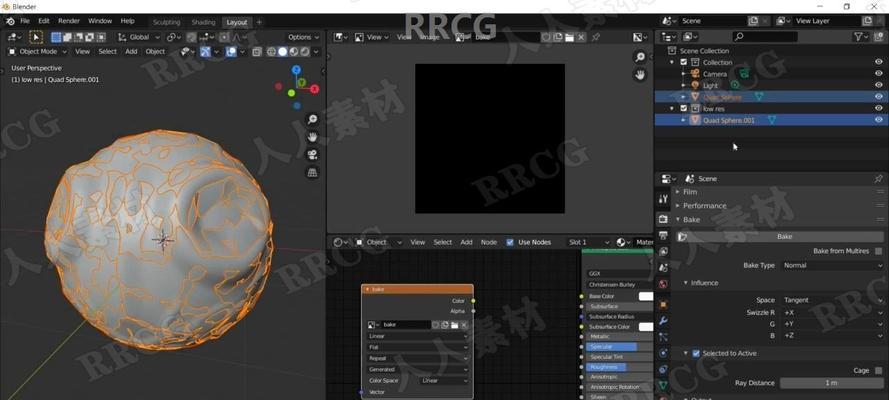Toggle viewport overlays icon
Viewport: 889px width, 400px height.
(231, 52)
